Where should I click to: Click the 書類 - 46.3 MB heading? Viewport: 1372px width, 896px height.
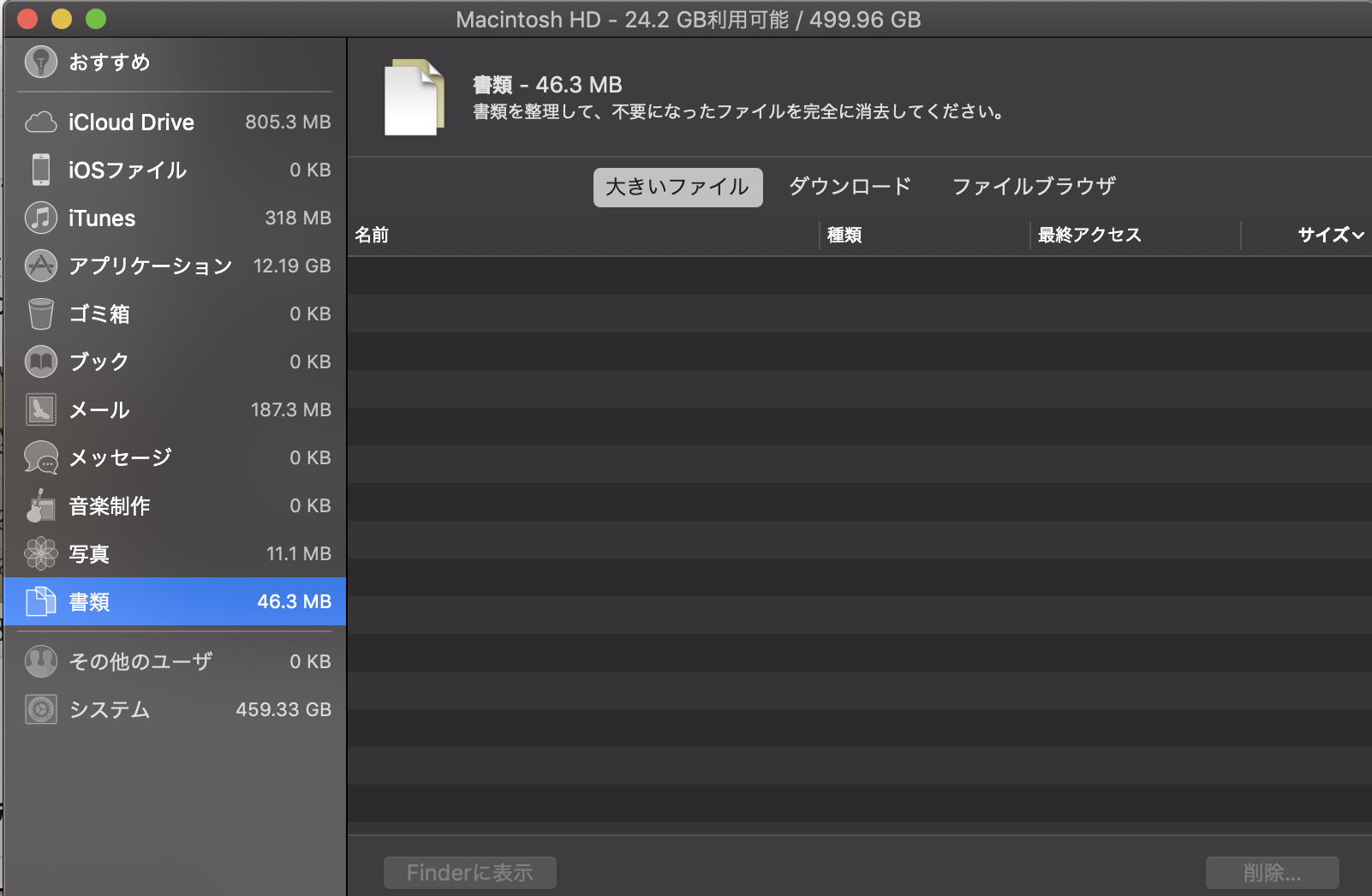pos(547,85)
